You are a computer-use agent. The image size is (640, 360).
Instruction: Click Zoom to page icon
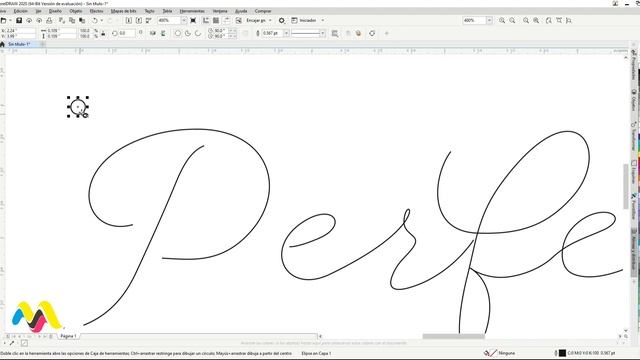click(549, 20)
